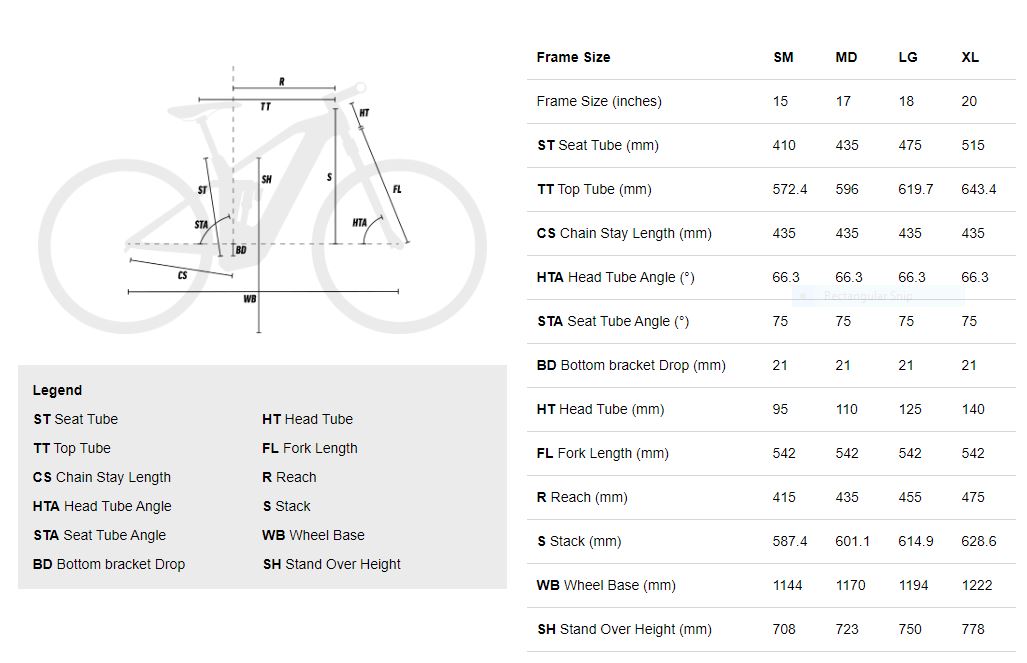Click the 572.4 top tube value for SM
This screenshot has height=663, width=1027.
click(789, 190)
